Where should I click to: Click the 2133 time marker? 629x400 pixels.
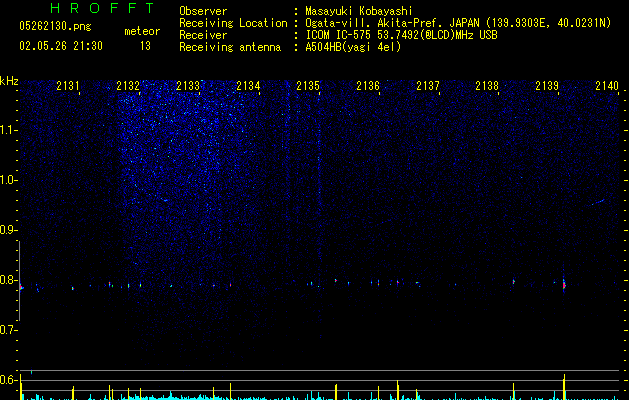[x=188, y=85]
